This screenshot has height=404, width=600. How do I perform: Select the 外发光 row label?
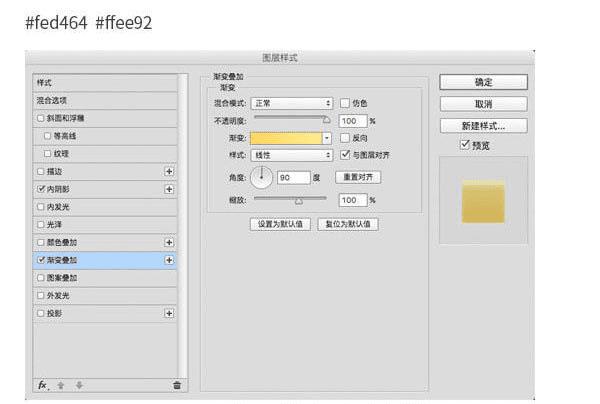(58, 295)
